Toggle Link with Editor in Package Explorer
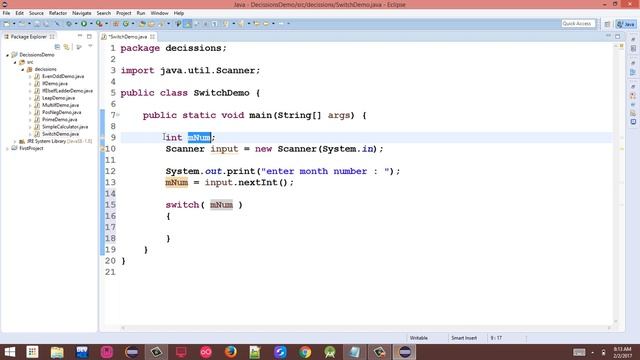The image size is (640, 360). (67, 47)
